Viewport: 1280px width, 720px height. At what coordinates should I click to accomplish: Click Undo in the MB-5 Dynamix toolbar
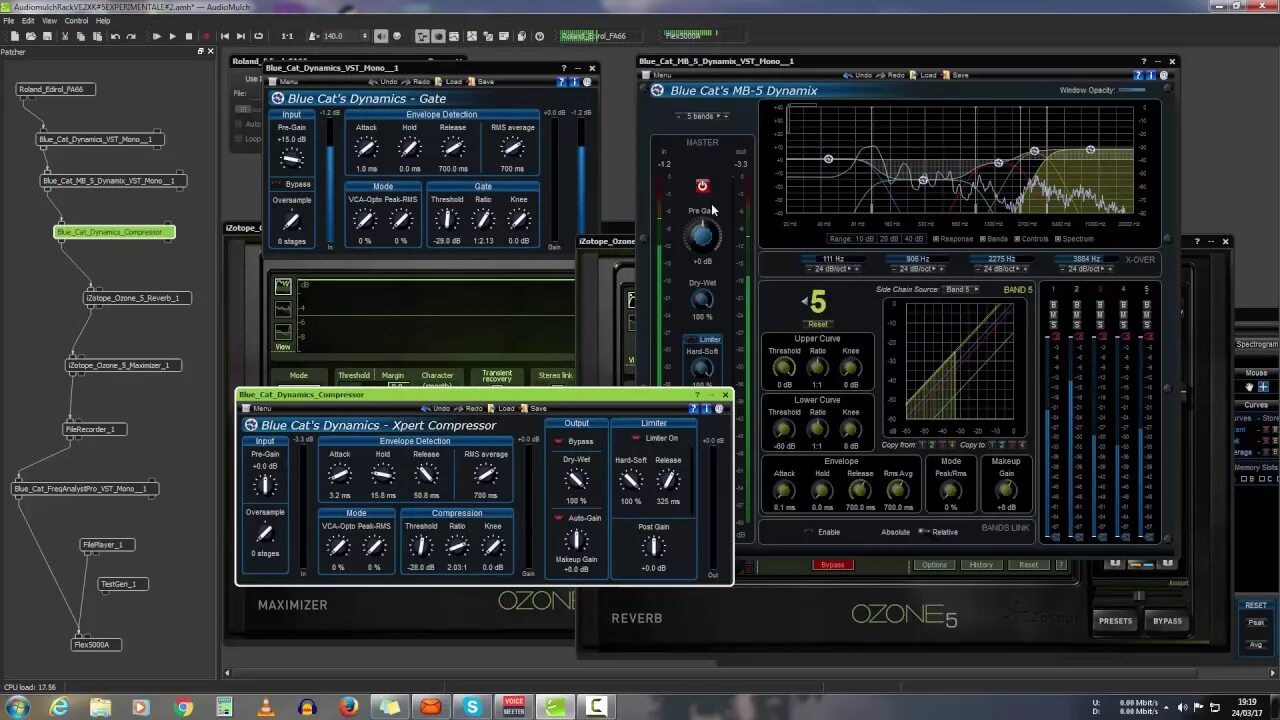(x=858, y=75)
